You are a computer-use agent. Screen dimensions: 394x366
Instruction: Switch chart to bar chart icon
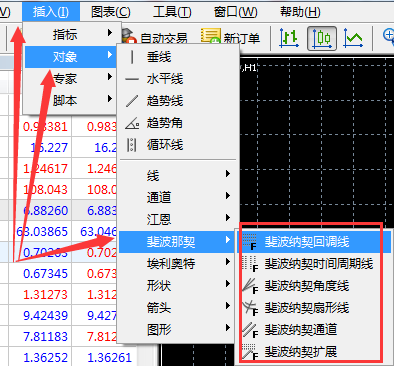coord(288,38)
